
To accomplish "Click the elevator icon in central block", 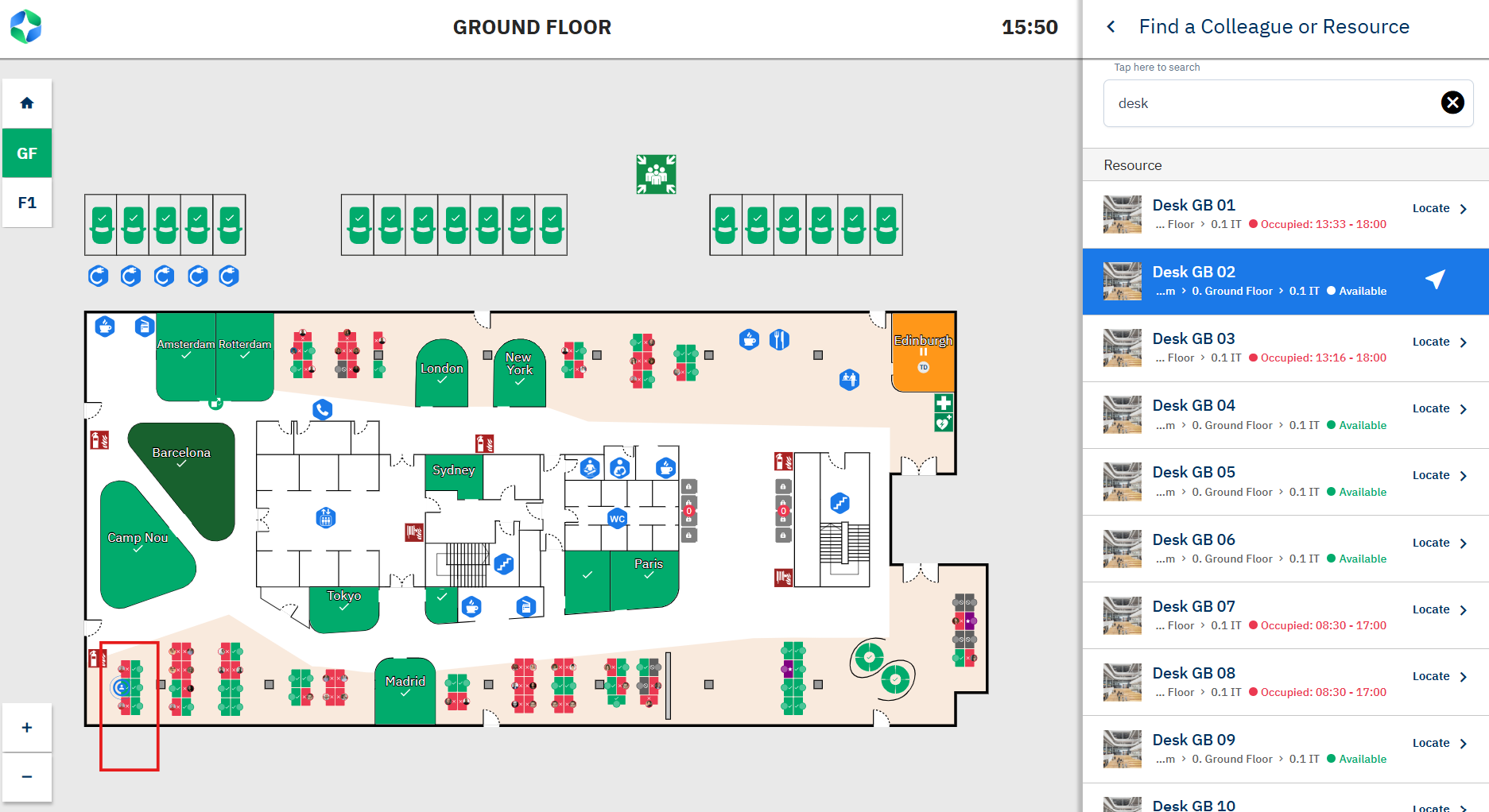I will point(325,518).
